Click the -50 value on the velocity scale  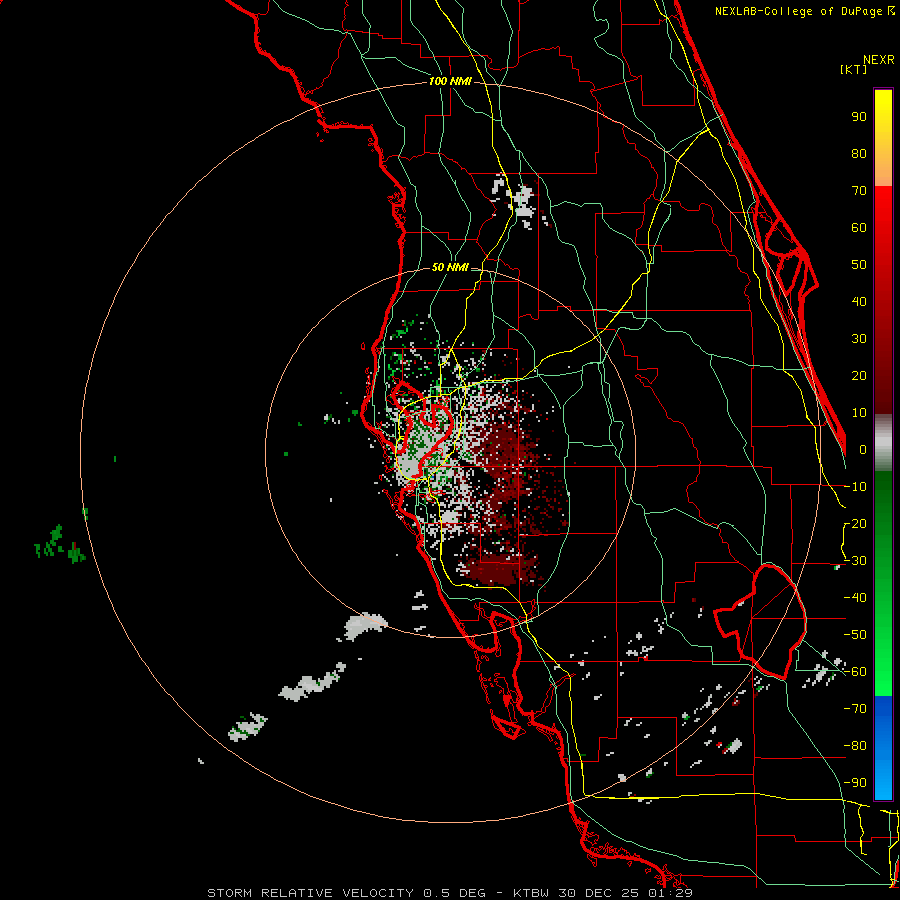pos(855,635)
